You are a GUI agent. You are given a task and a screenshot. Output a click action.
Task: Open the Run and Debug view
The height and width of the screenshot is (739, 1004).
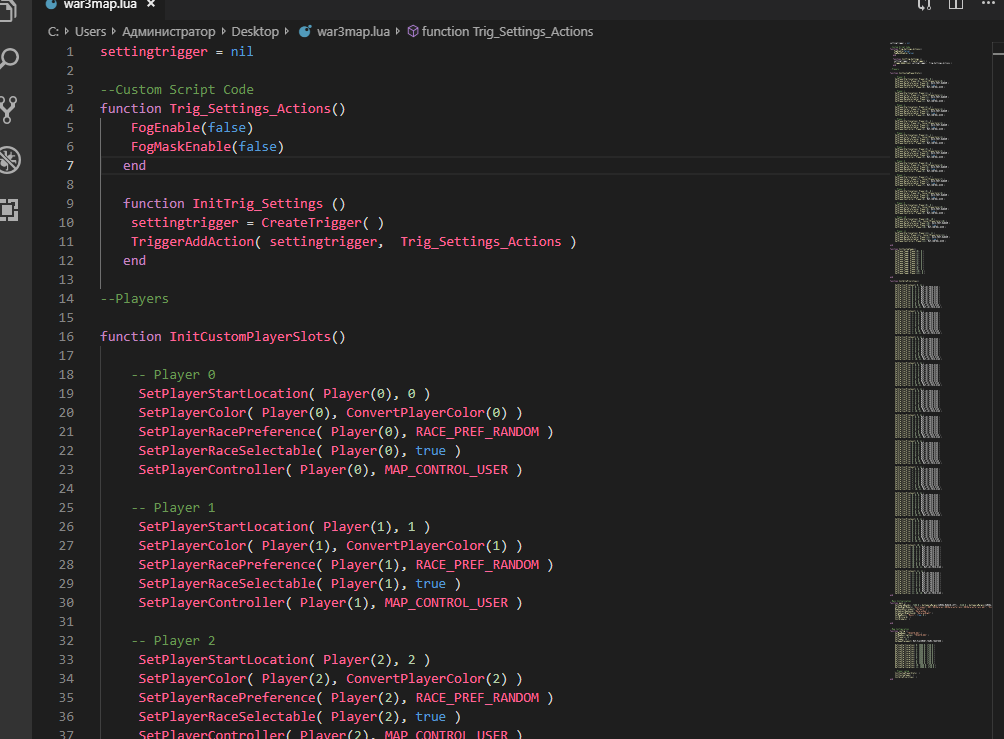click(x=9, y=160)
